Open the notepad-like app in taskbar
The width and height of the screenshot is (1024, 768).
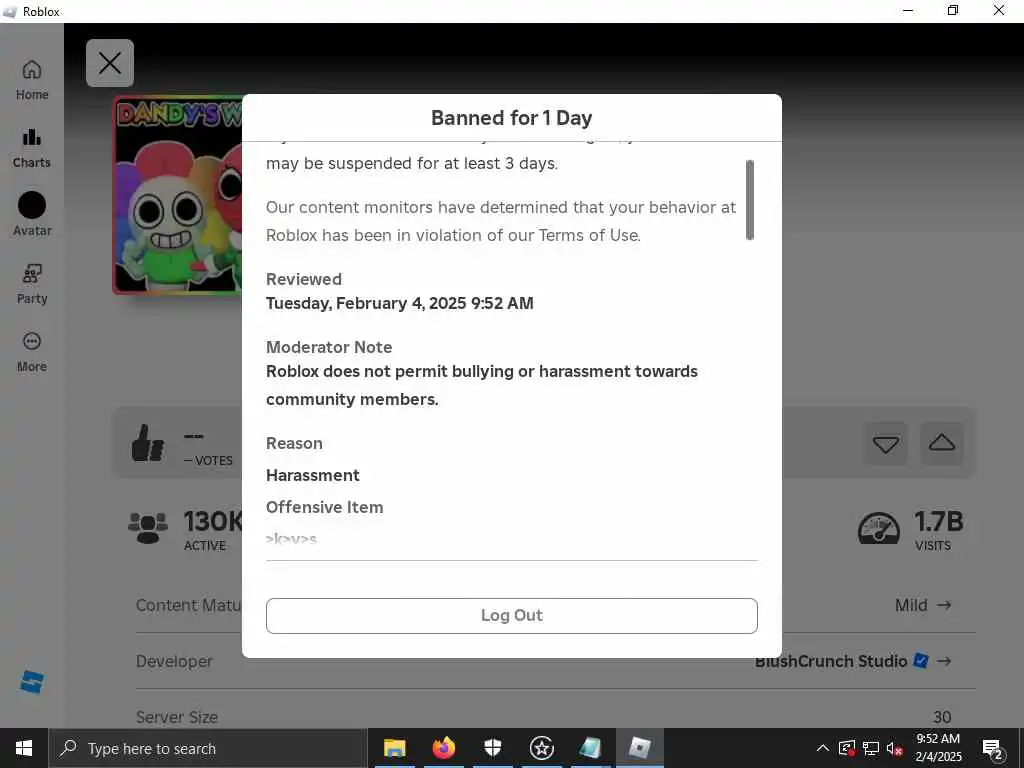[x=590, y=748]
